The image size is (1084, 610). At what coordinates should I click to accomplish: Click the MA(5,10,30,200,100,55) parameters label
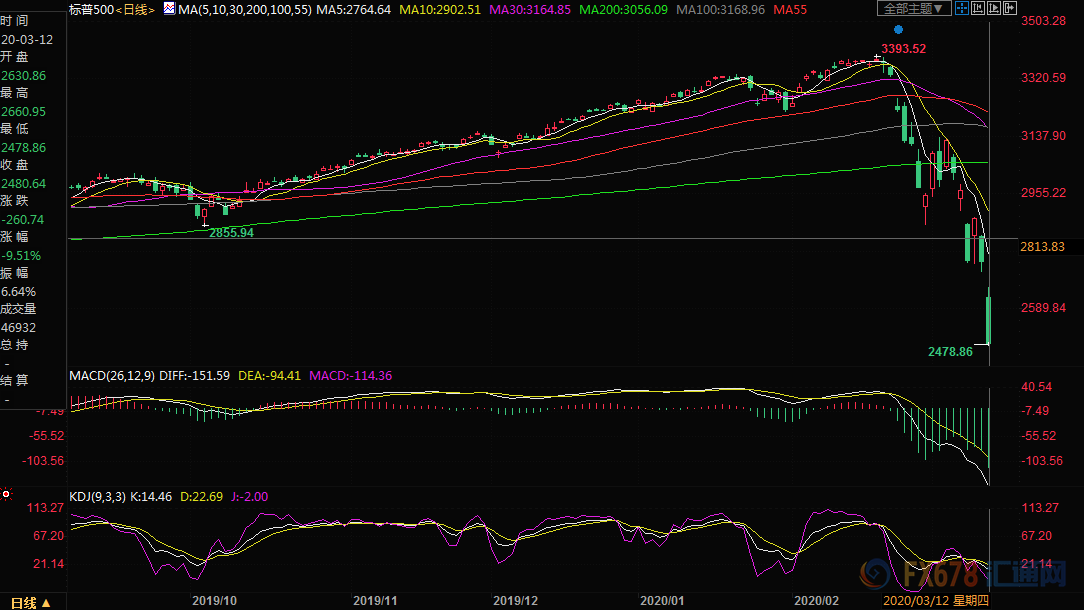coord(244,9)
